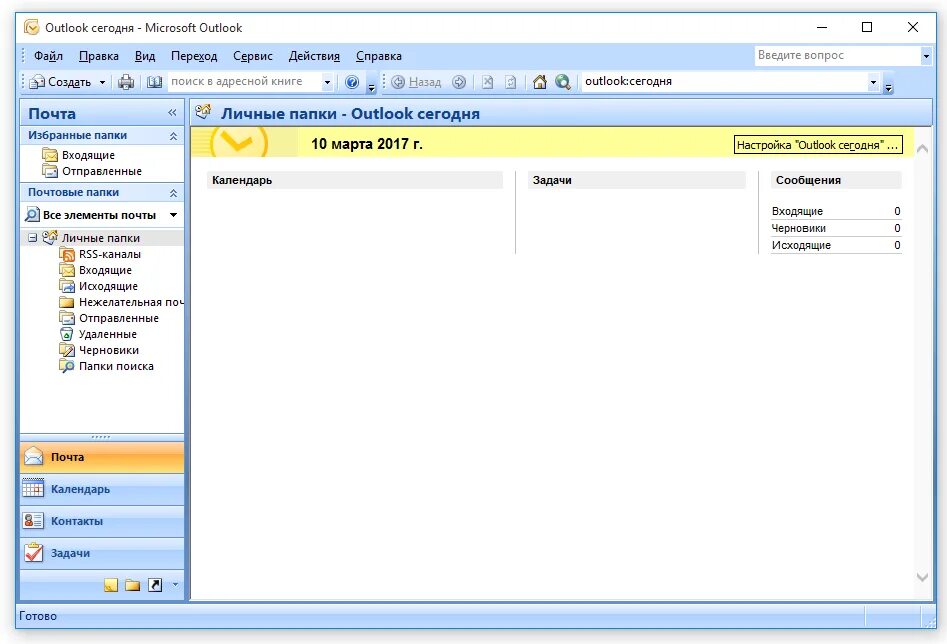The image size is (947, 644).
Task: Click the scroll up arrow in content pane
Action: [x=922, y=149]
